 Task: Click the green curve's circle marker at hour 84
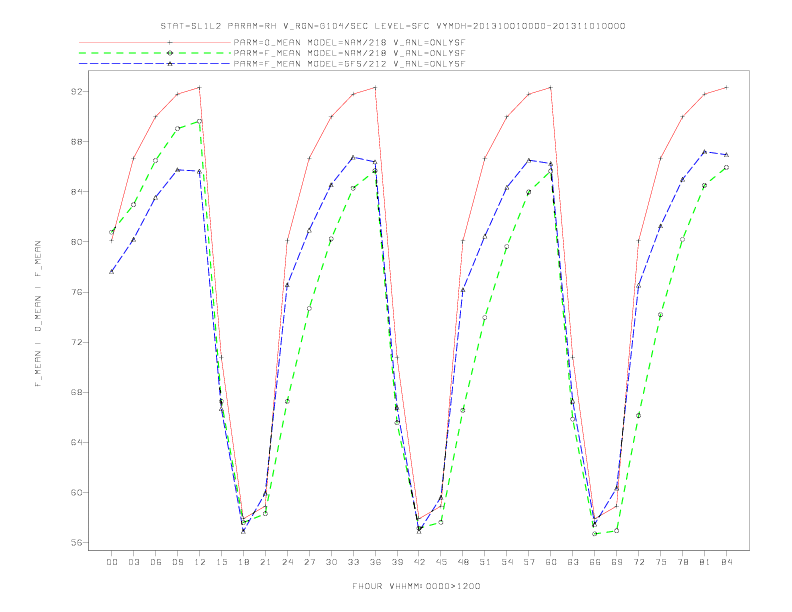click(726, 167)
